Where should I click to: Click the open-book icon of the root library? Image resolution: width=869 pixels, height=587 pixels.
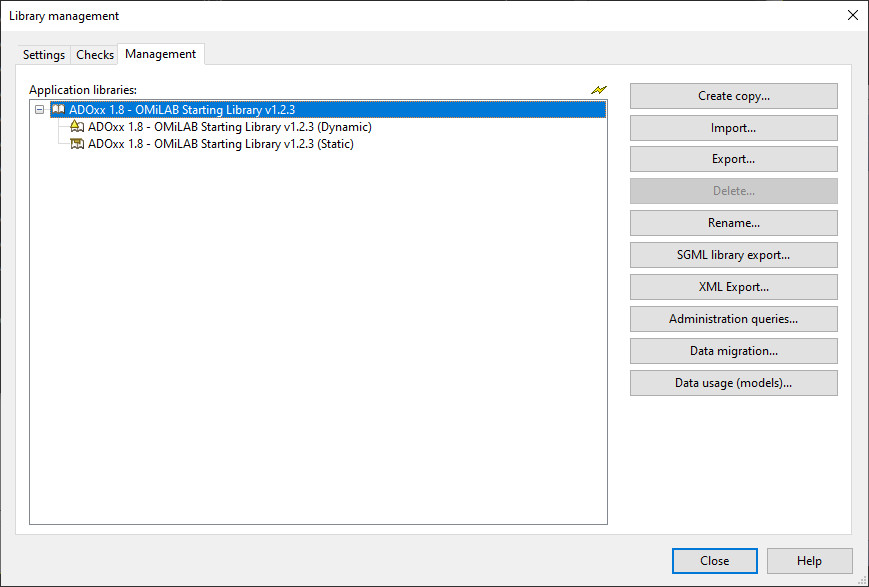tap(58, 110)
